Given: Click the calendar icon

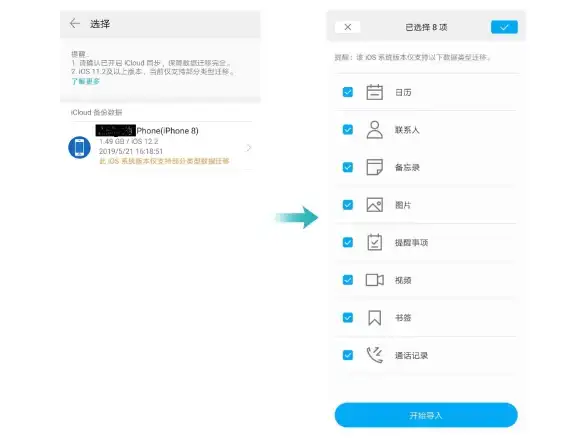Looking at the screenshot, I should 375,92.
